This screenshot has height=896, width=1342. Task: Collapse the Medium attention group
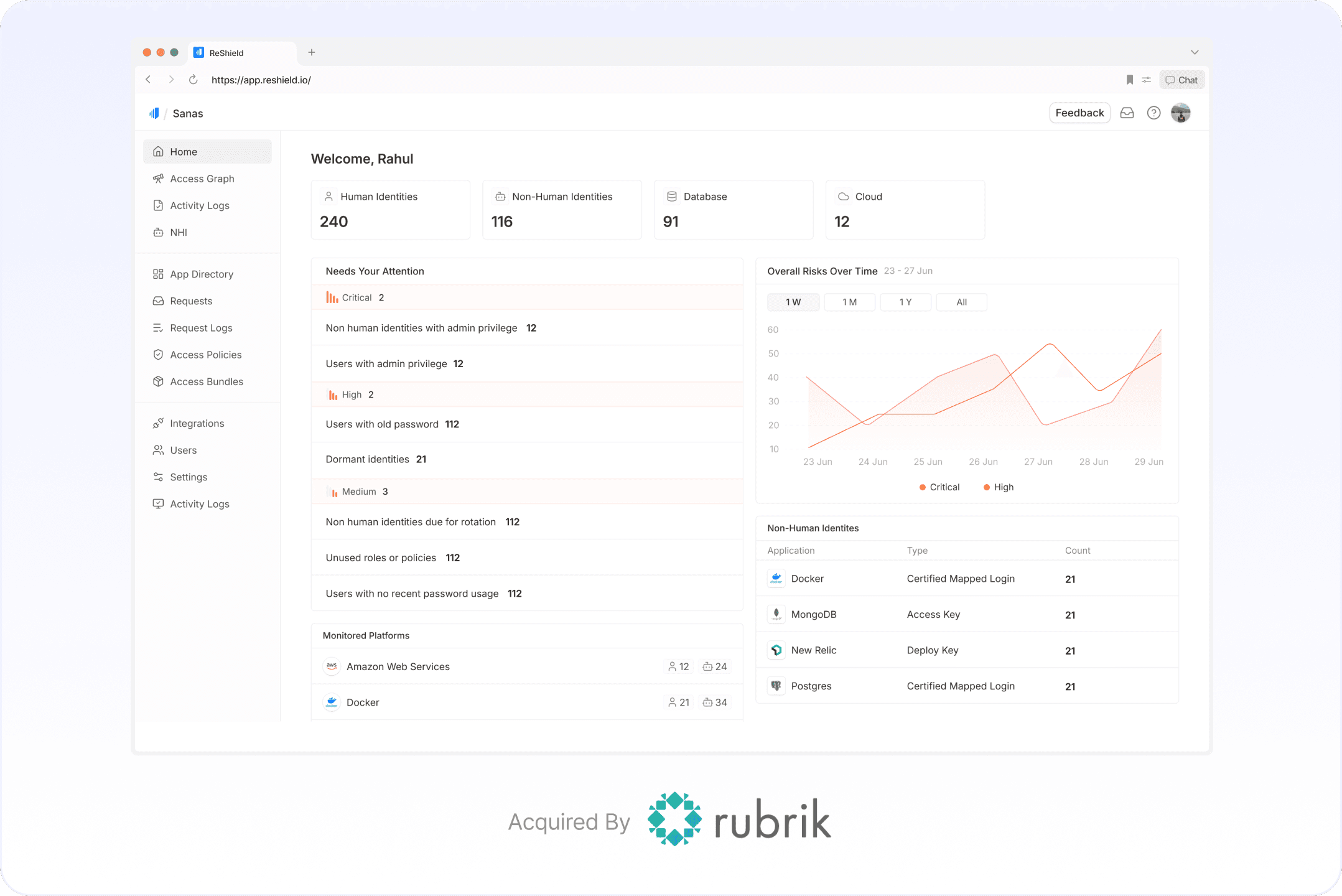click(x=358, y=492)
